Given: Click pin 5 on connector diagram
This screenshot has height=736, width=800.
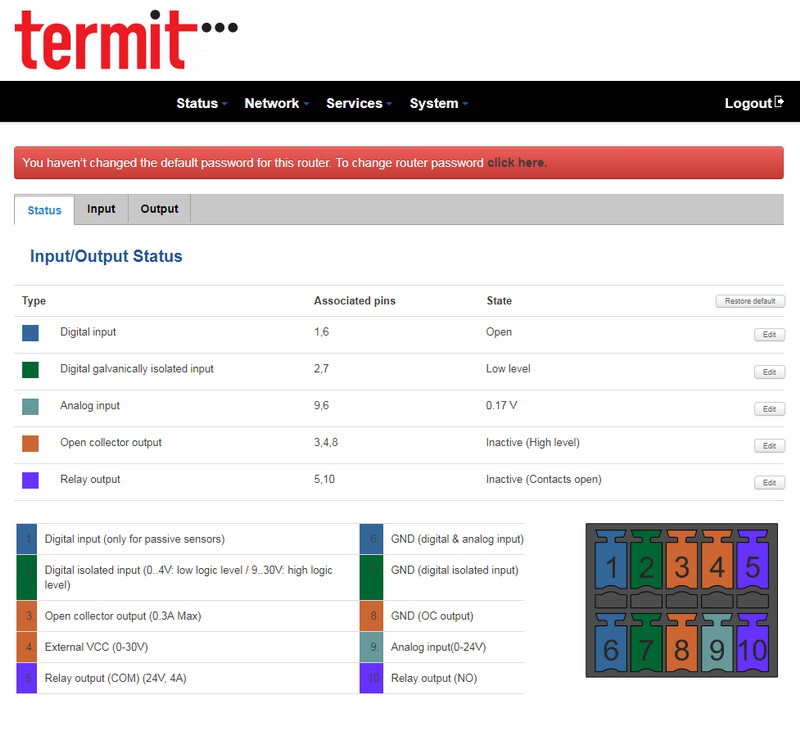Looking at the screenshot, I should 751,568.
